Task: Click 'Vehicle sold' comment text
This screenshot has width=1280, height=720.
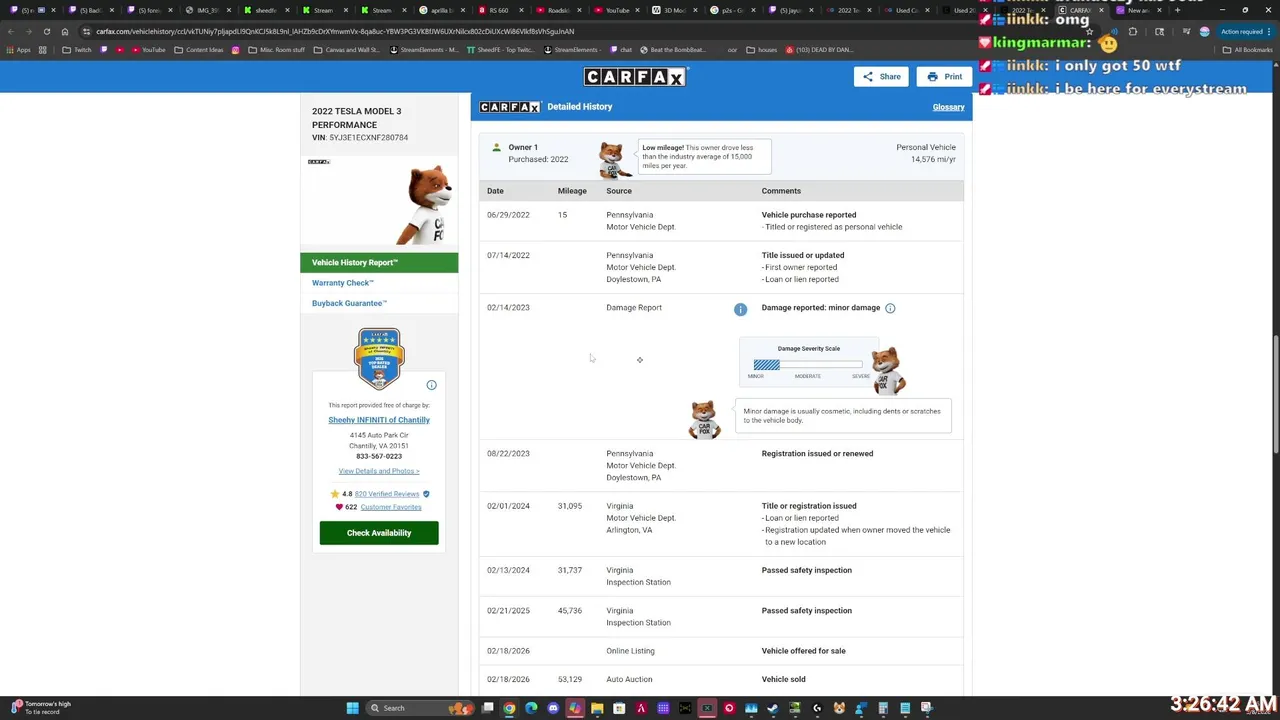Action: click(x=783, y=680)
